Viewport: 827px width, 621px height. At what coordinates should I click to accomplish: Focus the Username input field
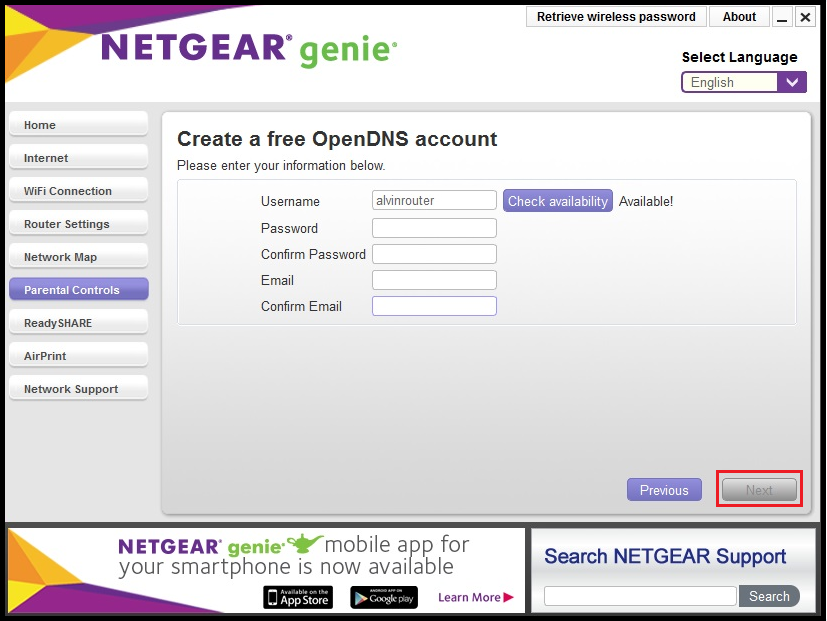tap(434, 200)
